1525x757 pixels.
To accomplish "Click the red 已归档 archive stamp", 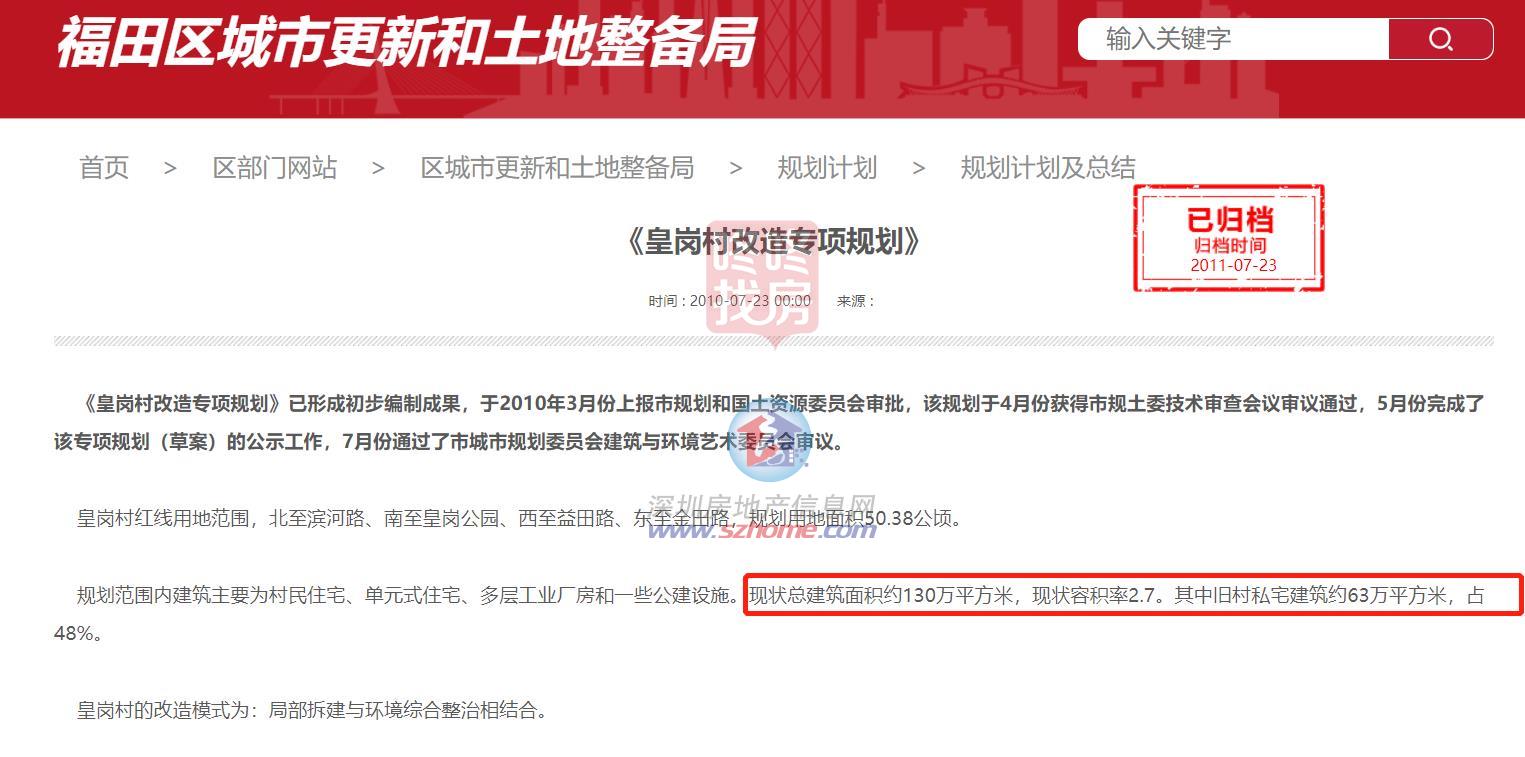I will [x=1229, y=238].
